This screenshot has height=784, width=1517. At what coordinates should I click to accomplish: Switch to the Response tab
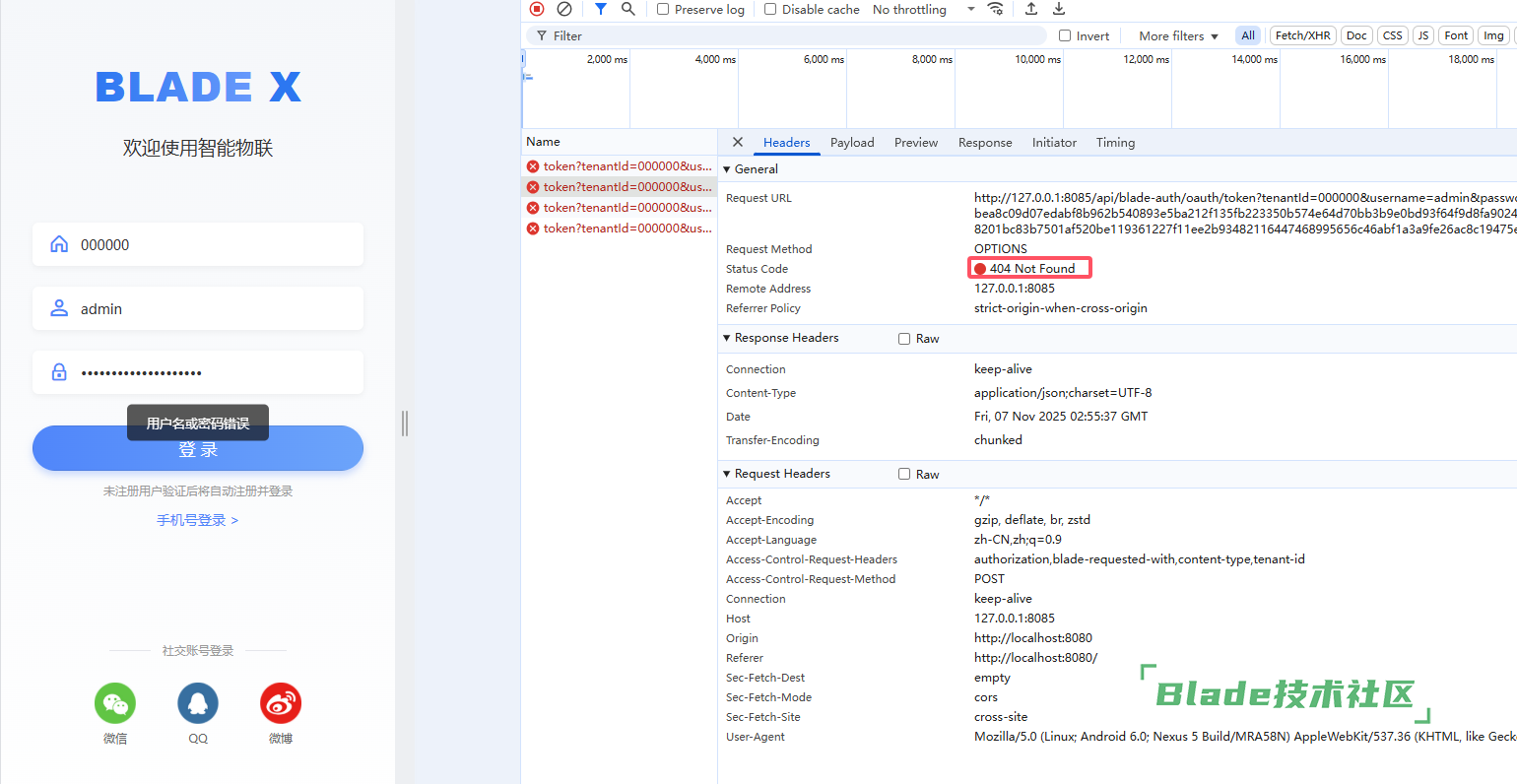click(x=985, y=142)
